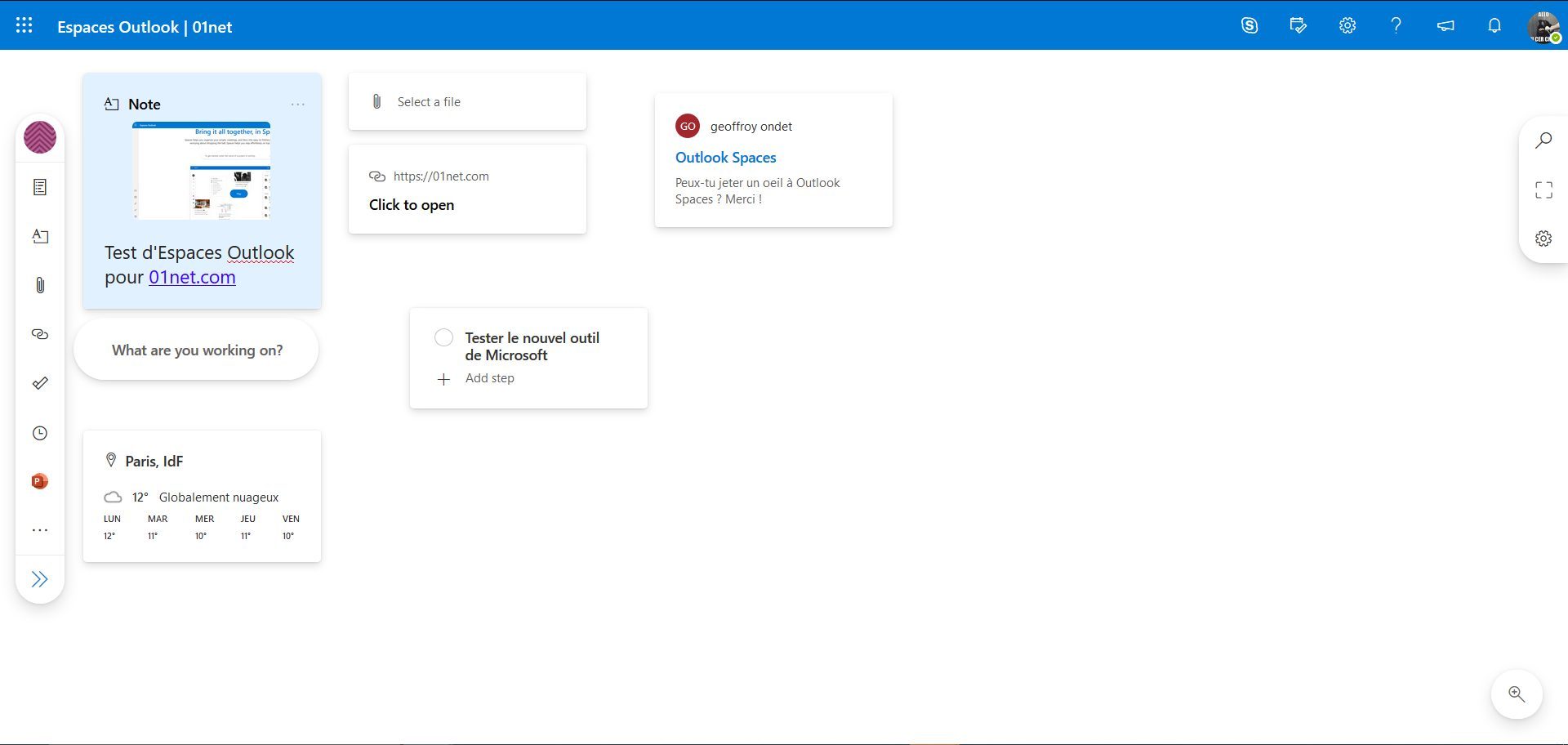Click the purple space color avatar
Image resolution: width=1568 pixels, height=745 pixels.
(x=40, y=137)
